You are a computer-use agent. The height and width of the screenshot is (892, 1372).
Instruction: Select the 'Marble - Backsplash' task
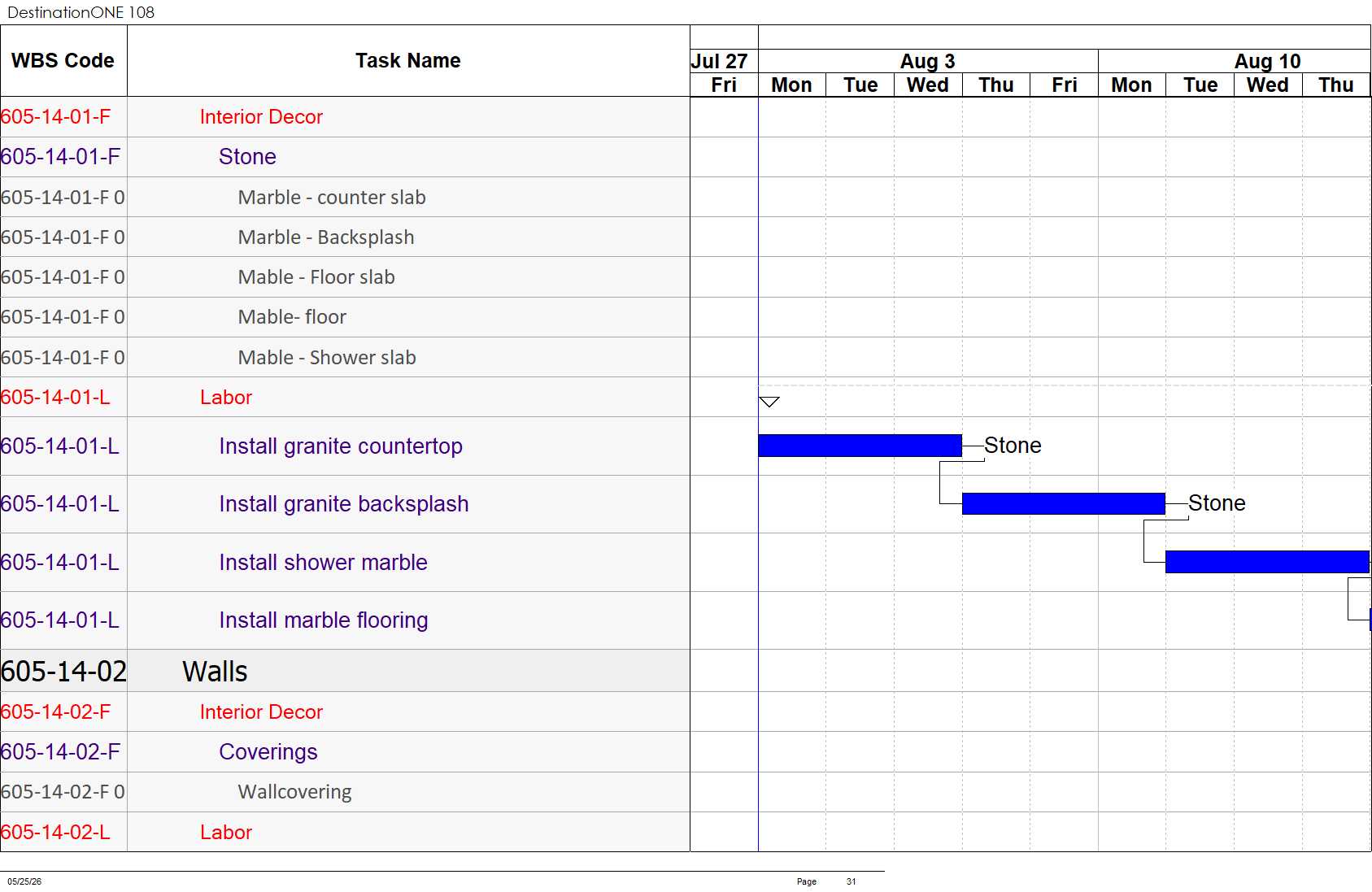coord(326,237)
